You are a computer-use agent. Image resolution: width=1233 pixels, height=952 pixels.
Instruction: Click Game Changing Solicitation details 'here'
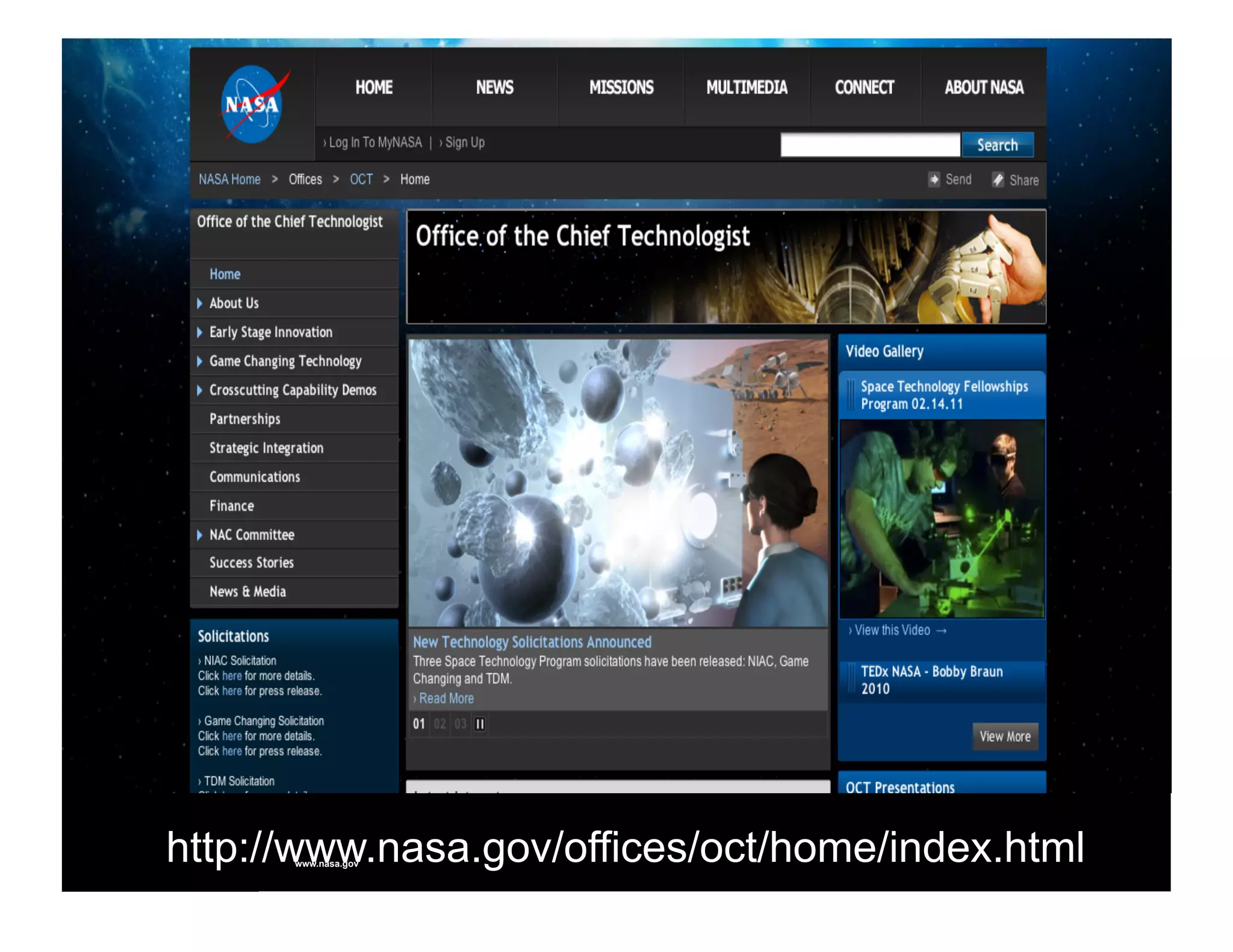pos(232,736)
